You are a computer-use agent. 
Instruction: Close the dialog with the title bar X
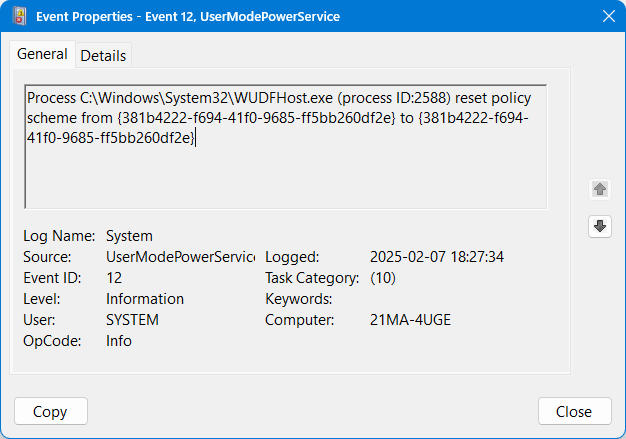coord(607,16)
